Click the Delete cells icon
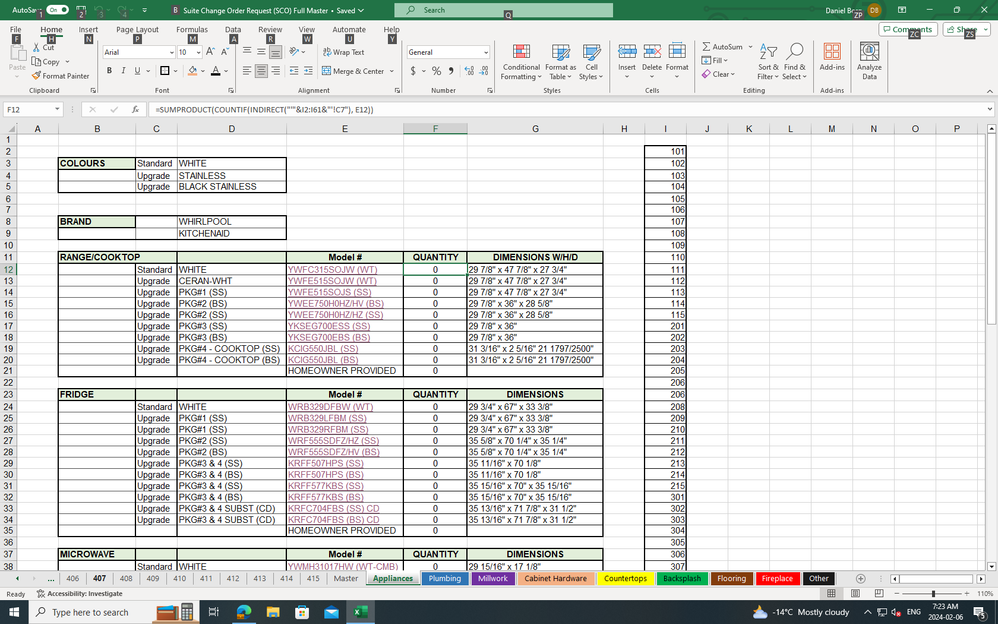Image resolution: width=998 pixels, height=624 pixels. coord(652,52)
